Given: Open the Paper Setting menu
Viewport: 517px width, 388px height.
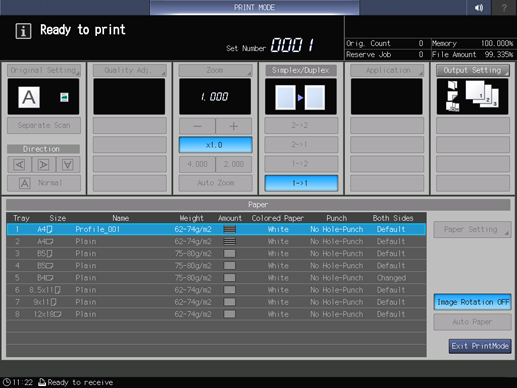Looking at the screenshot, I should click(x=472, y=229).
